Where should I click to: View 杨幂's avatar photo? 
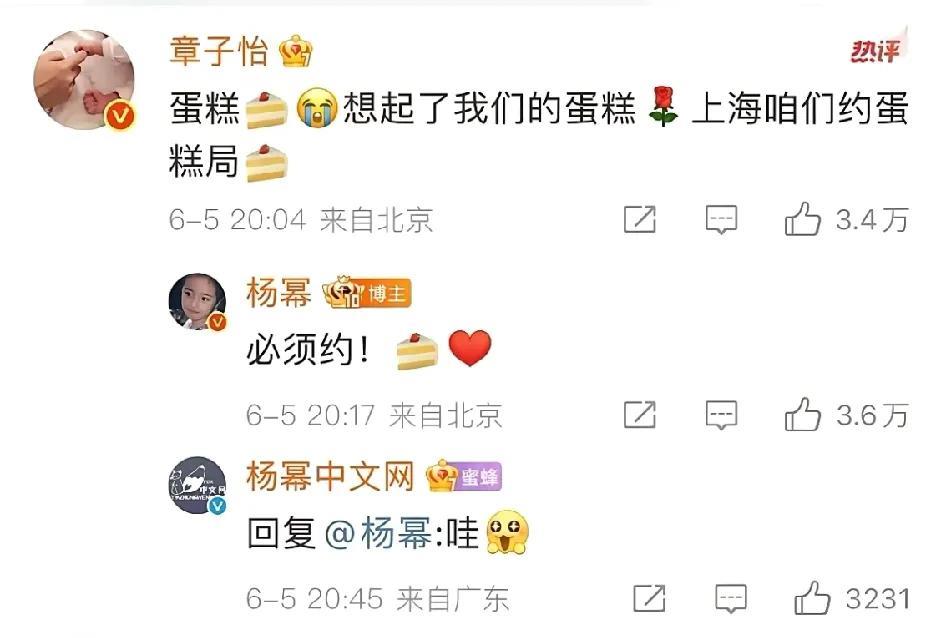197,302
